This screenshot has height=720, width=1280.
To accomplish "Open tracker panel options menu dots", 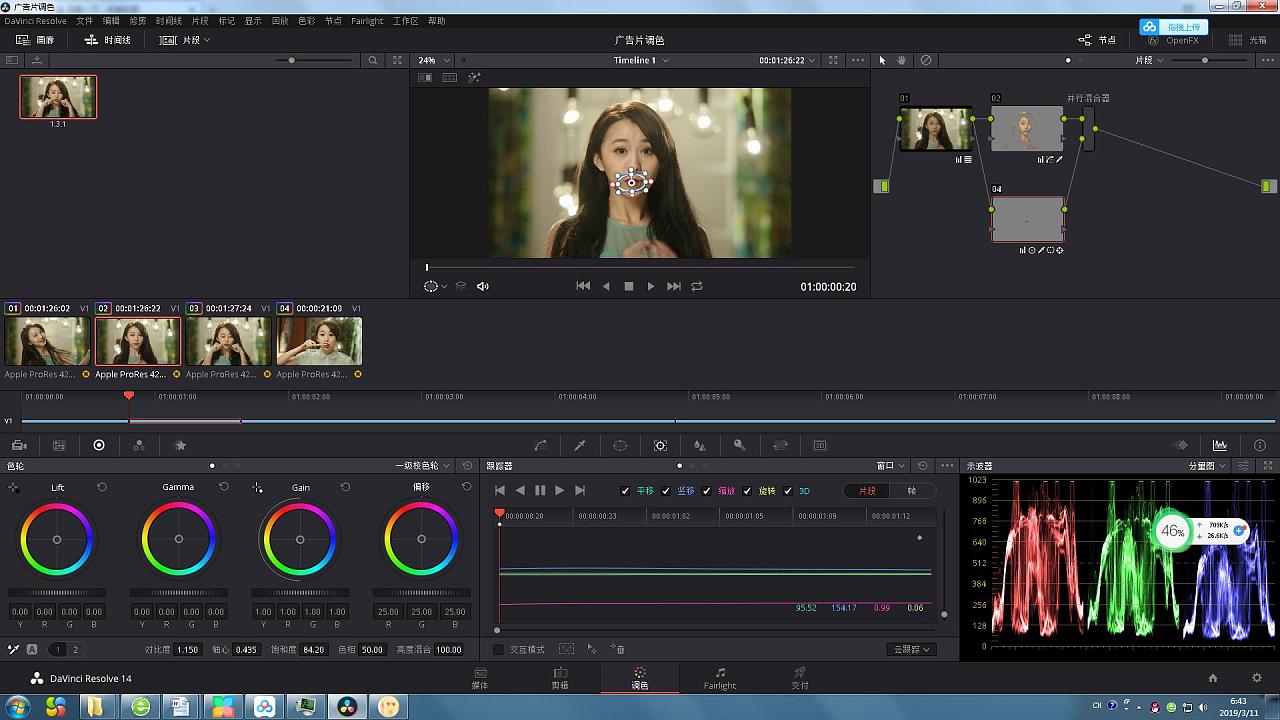I will pyautogui.click(x=947, y=466).
